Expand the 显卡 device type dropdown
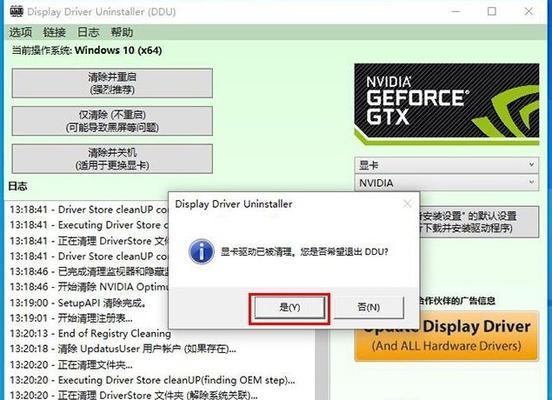 [x=446, y=165]
